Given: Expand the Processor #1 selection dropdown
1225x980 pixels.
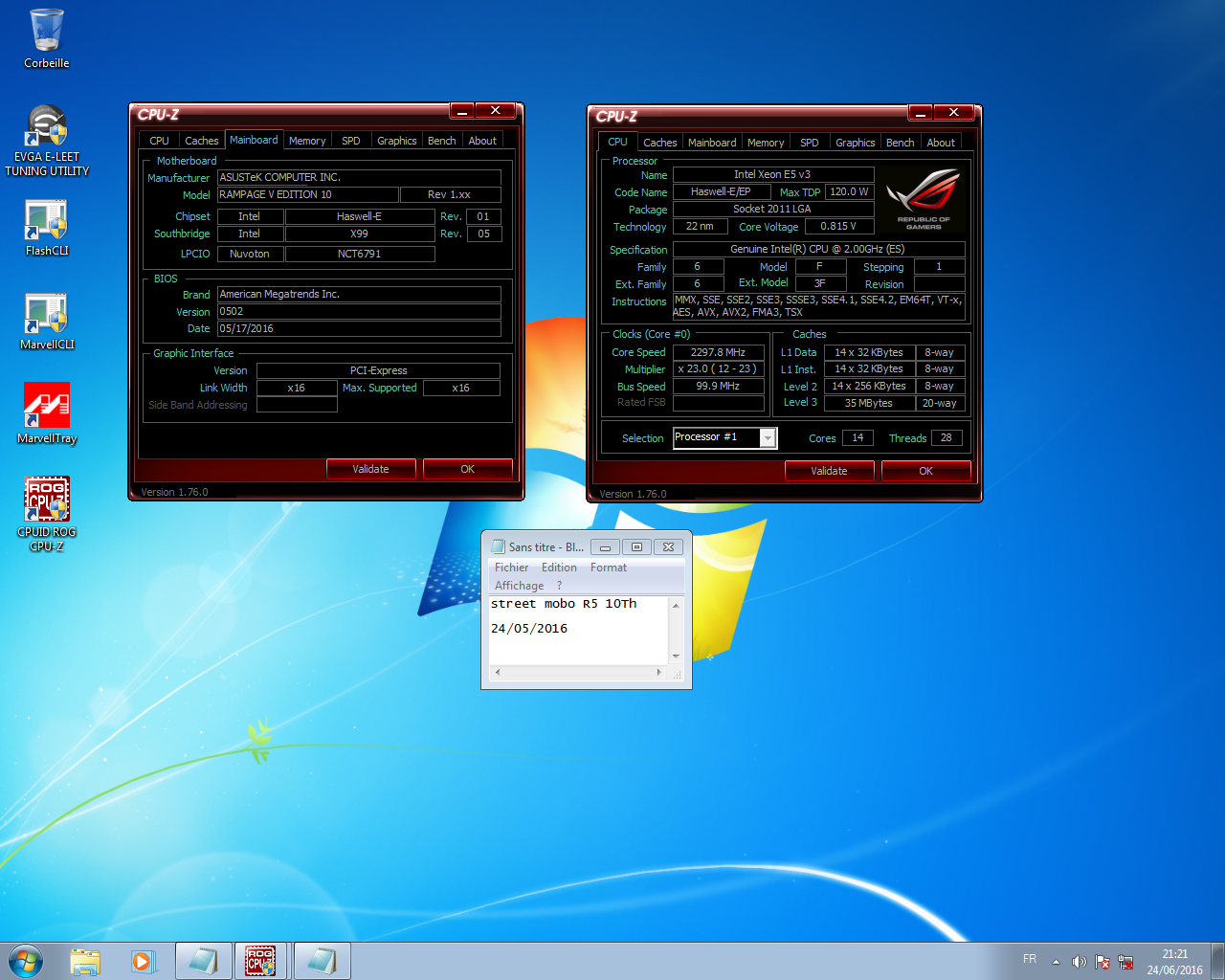Looking at the screenshot, I should pyautogui.click(x=767, y=437).
